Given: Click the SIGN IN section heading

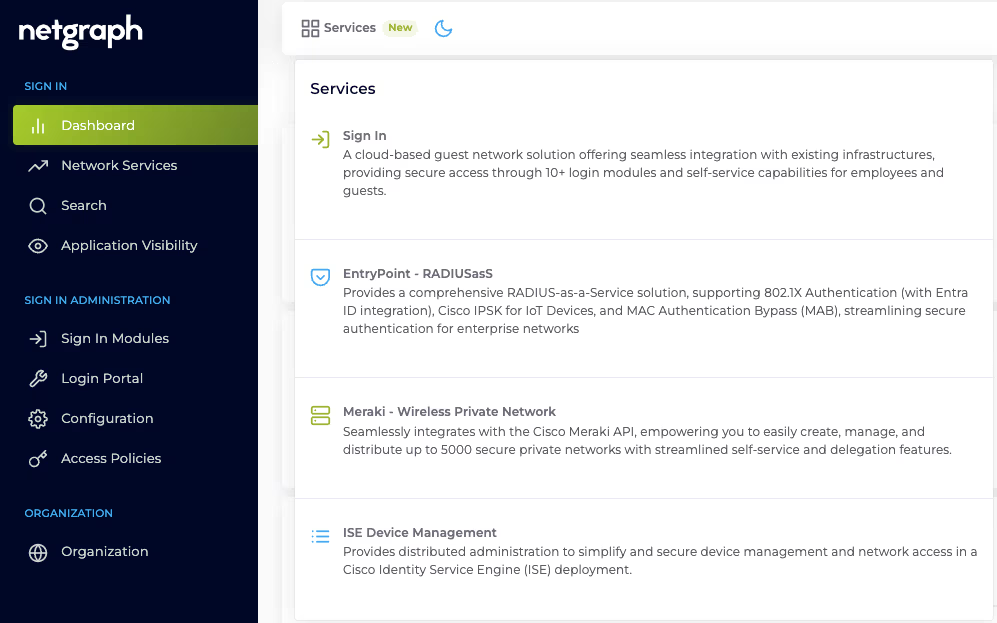Looking at the screenshot, I should click(46, 86).
